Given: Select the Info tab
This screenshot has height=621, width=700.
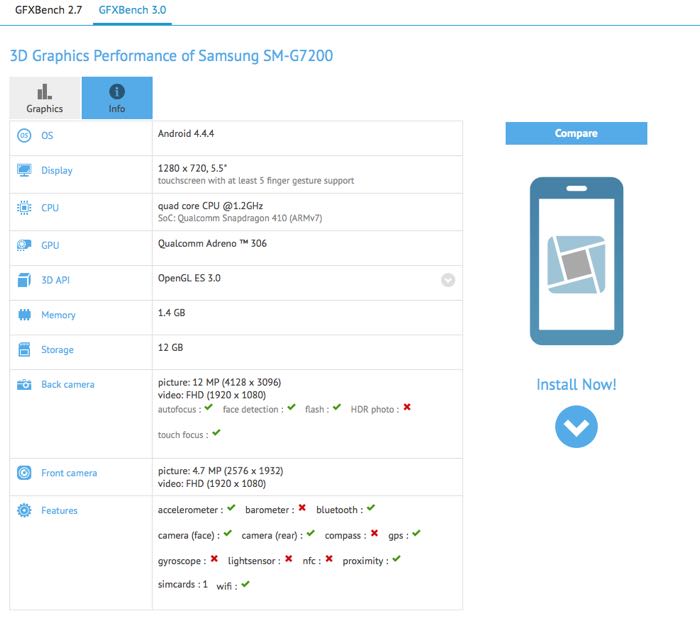Looking at the screenshot, I should point(117,99).
